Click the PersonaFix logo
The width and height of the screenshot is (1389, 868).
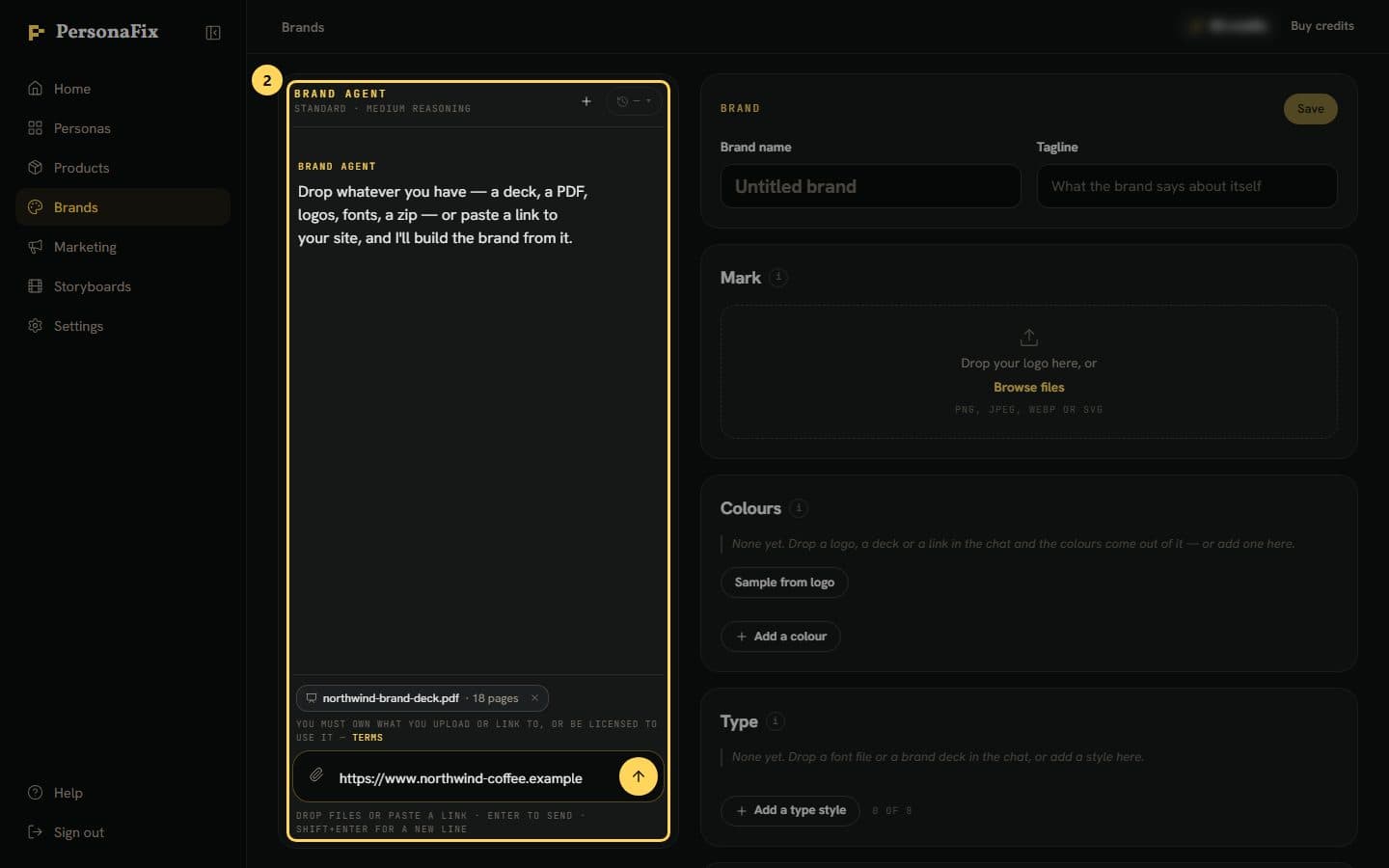click(93, 32)
